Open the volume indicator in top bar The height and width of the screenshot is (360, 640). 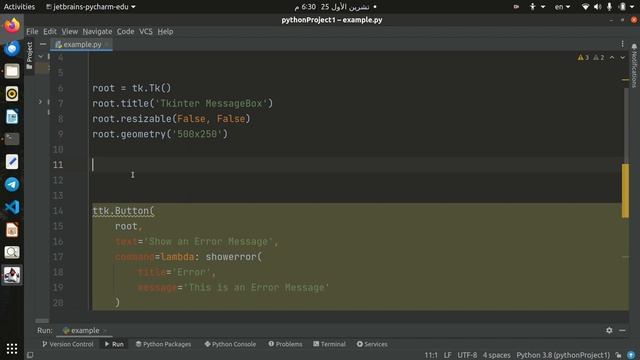(598, 7)
